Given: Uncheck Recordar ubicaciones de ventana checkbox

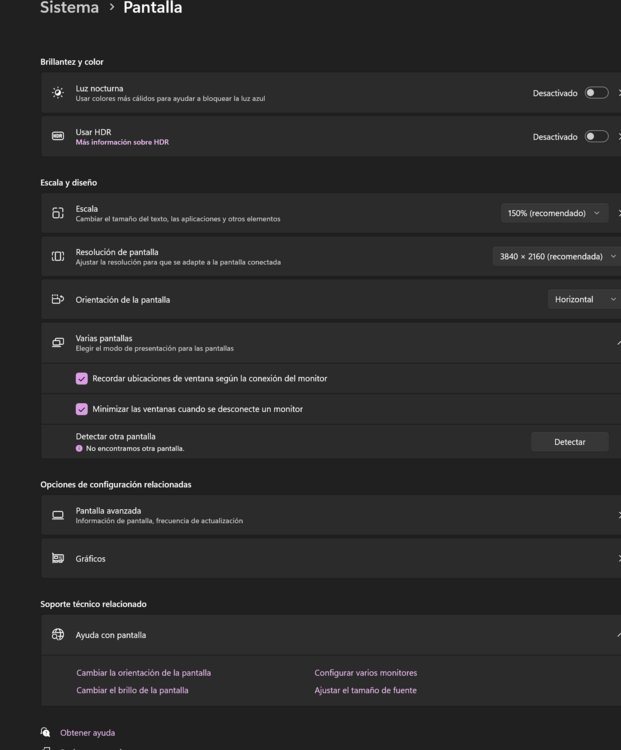Looking at the screenshot, I should point(82,379).
